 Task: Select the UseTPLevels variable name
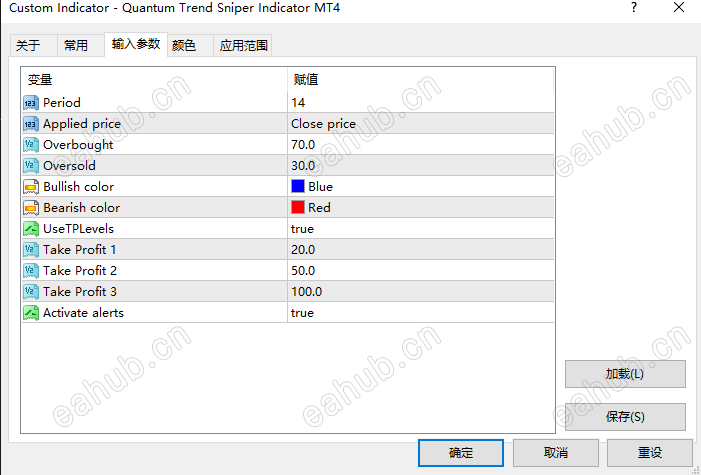78,229
